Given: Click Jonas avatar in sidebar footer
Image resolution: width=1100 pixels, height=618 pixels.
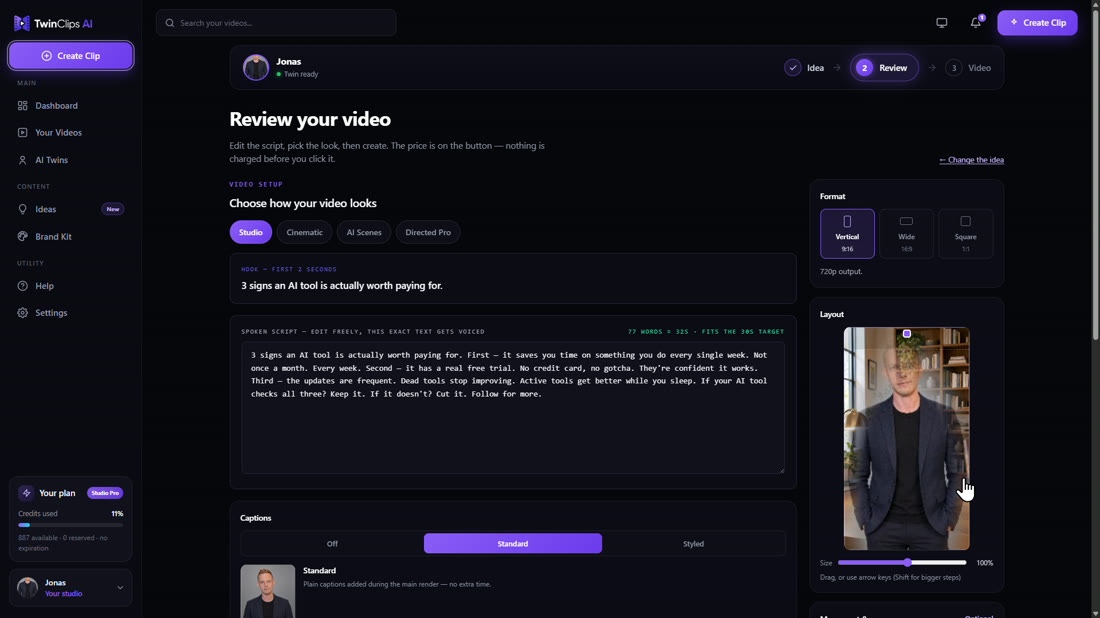Looking at the screenshot, I should point(27,588).
